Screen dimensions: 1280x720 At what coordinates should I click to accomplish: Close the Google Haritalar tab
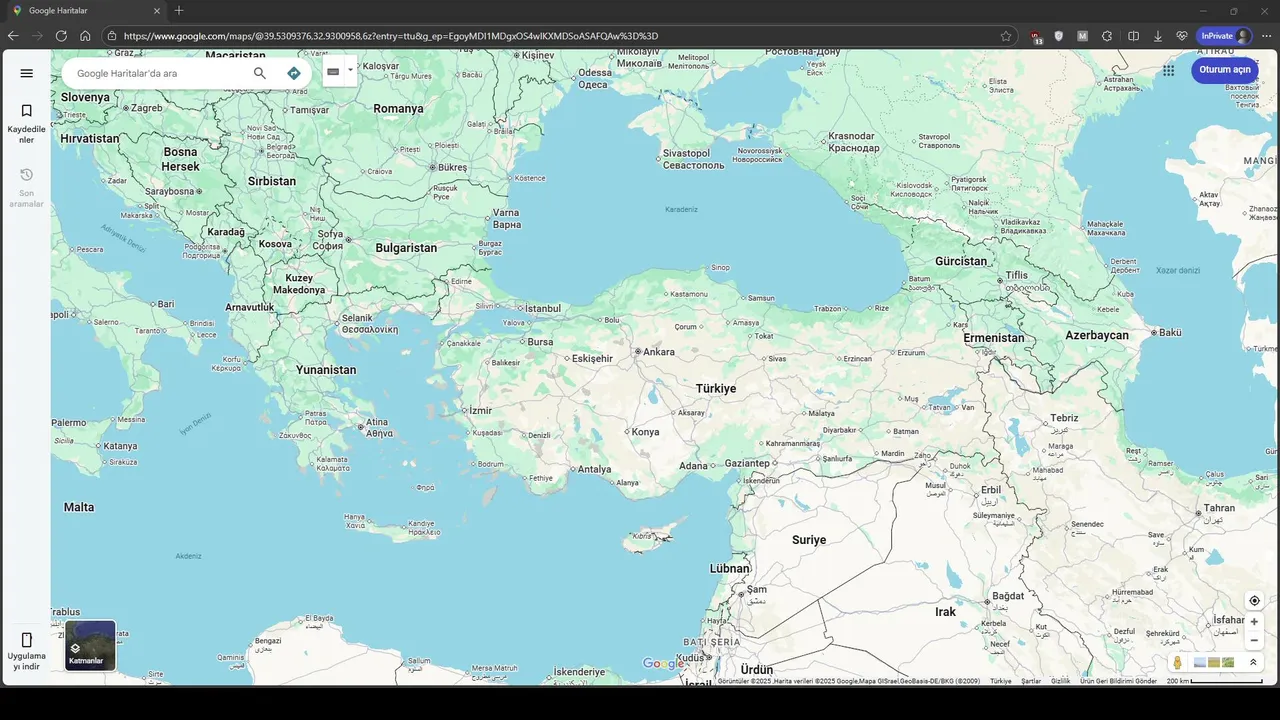click(157, 10)
